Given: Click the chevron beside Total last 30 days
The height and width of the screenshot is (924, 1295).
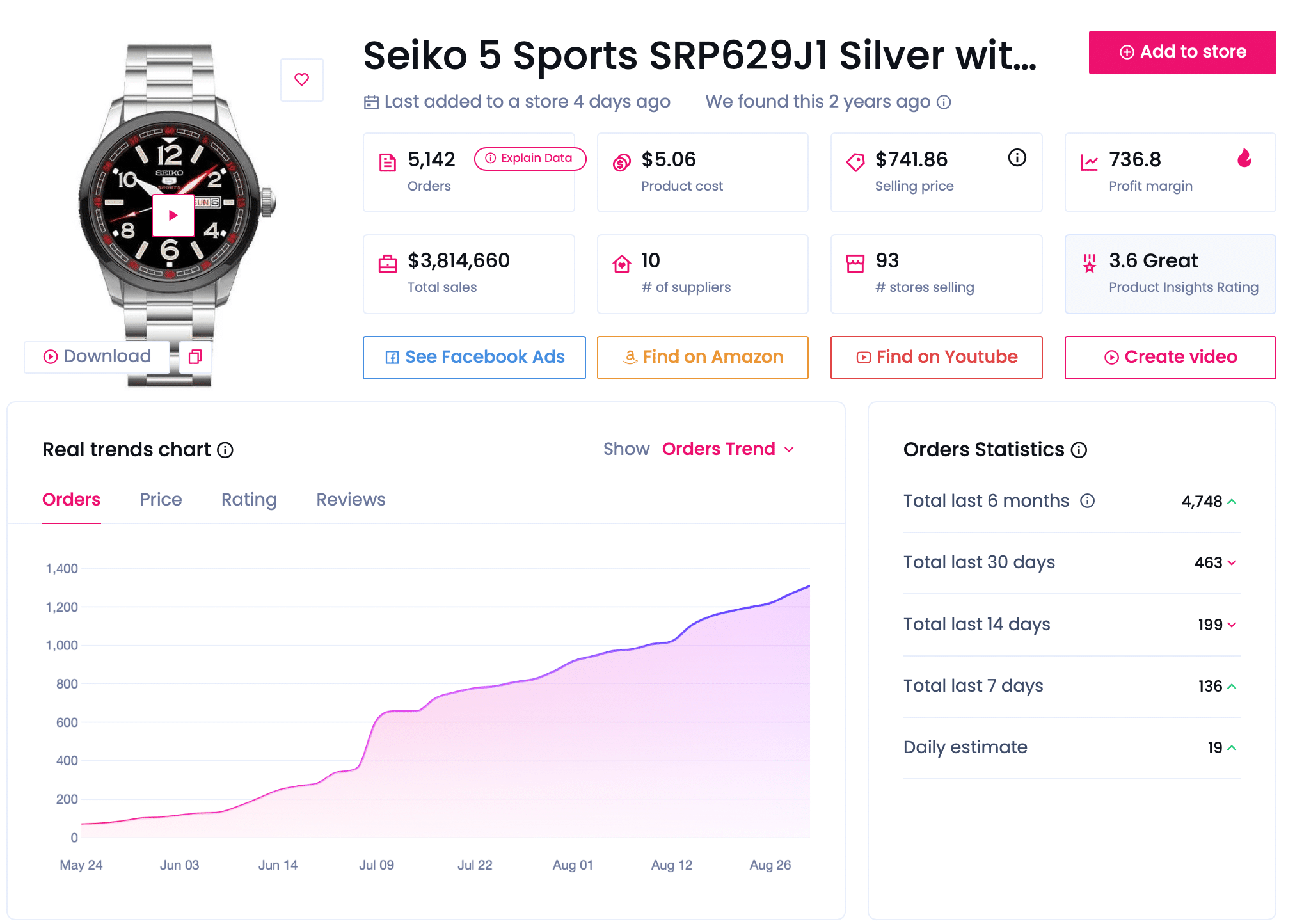Looking at the screenshot, I should tap(1232, 562).
